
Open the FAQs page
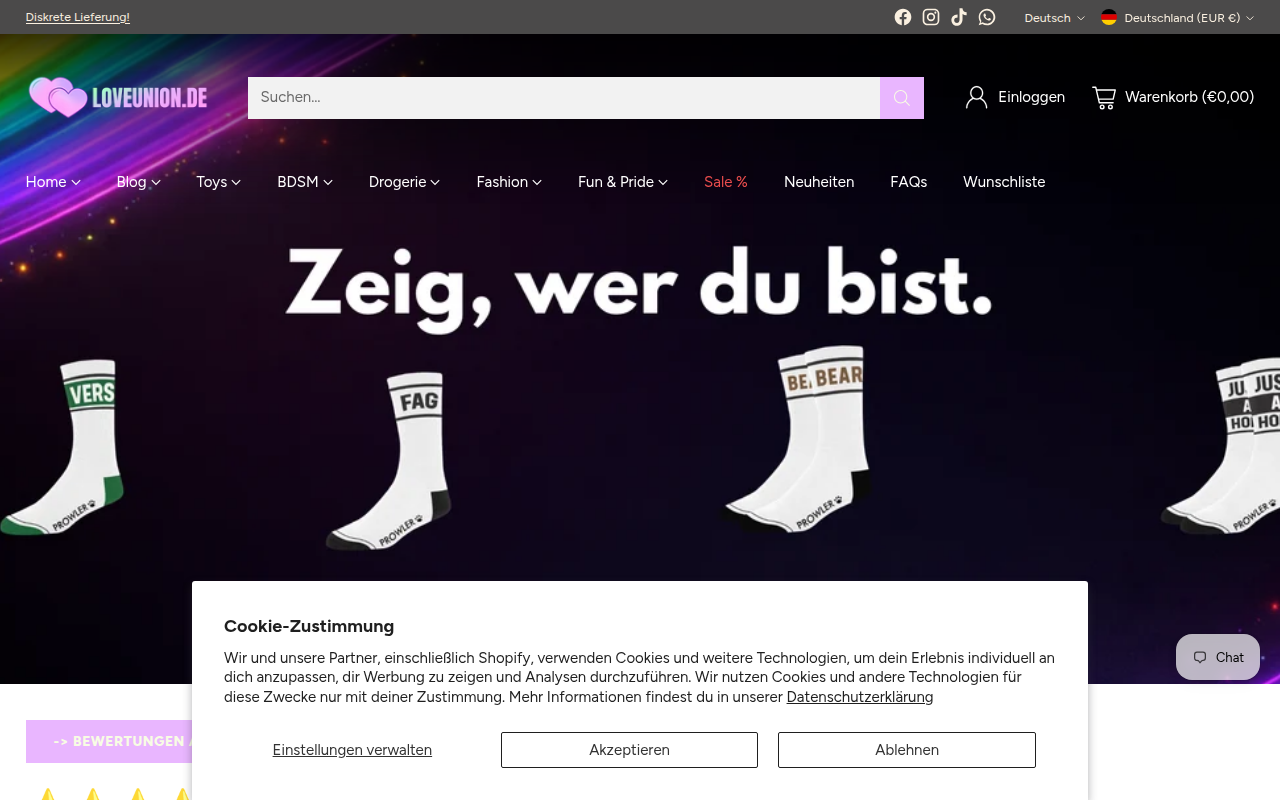click(x=908, y=182)
